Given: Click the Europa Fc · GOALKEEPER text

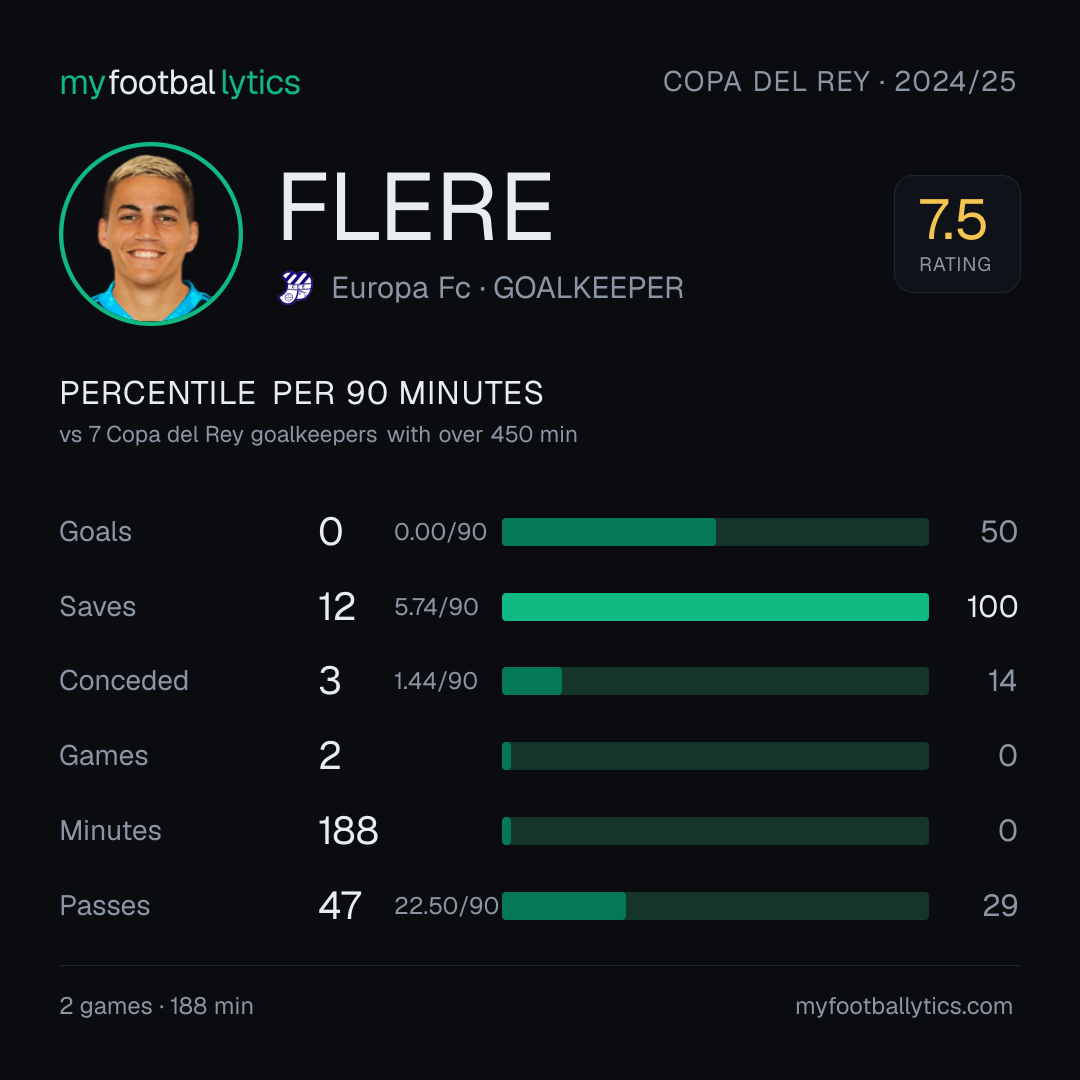Looking at the screenshot, I should pyautogui.click(x=508, y=288).
